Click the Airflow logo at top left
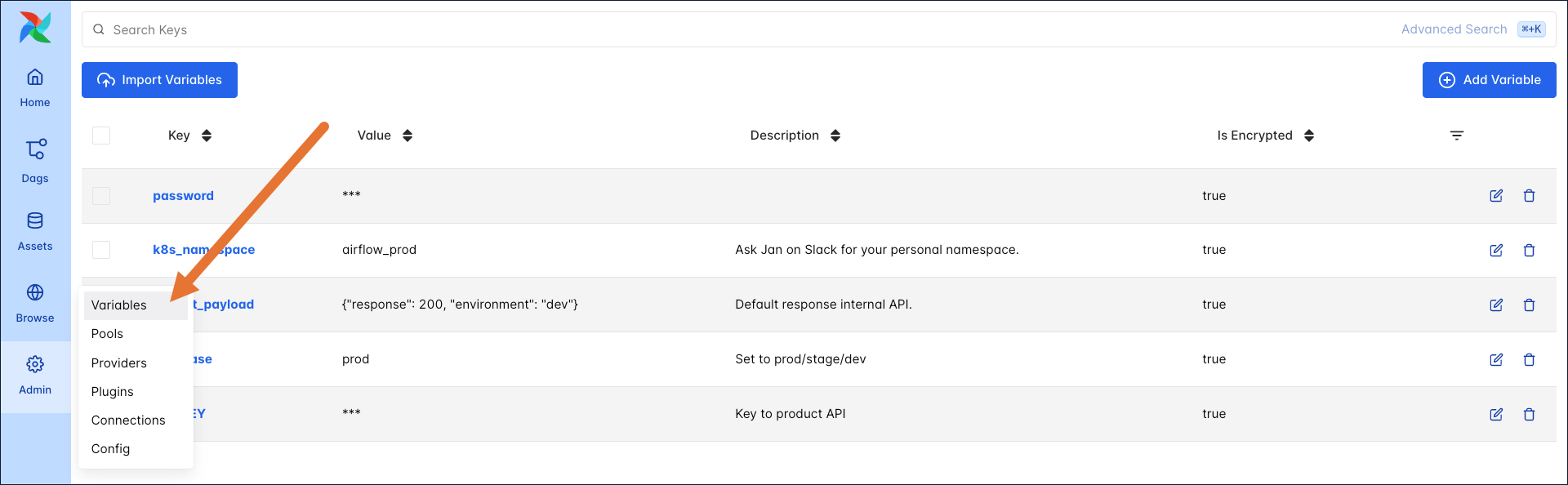 [x=34, y=27]
